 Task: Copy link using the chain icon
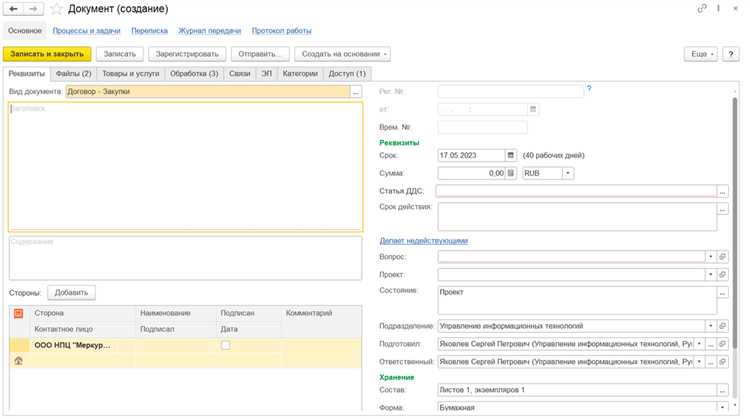[x=702, y=9]
